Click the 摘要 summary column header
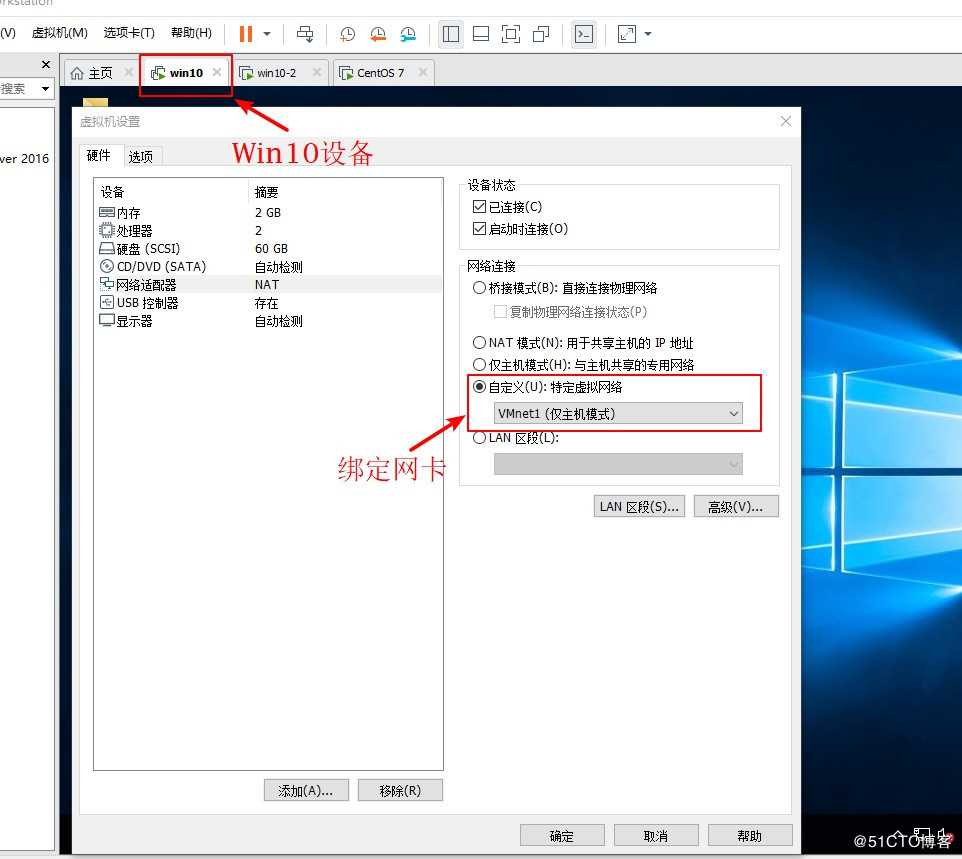 (266, 192)
